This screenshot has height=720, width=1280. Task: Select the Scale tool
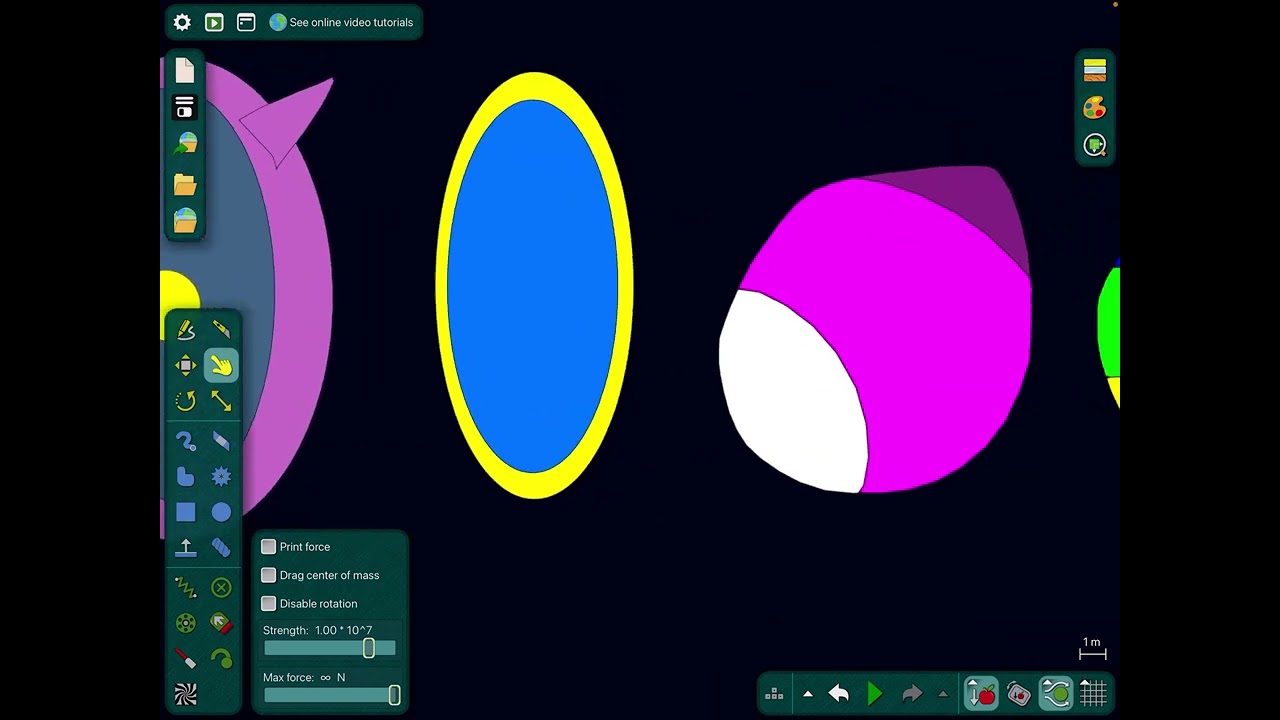221,401
